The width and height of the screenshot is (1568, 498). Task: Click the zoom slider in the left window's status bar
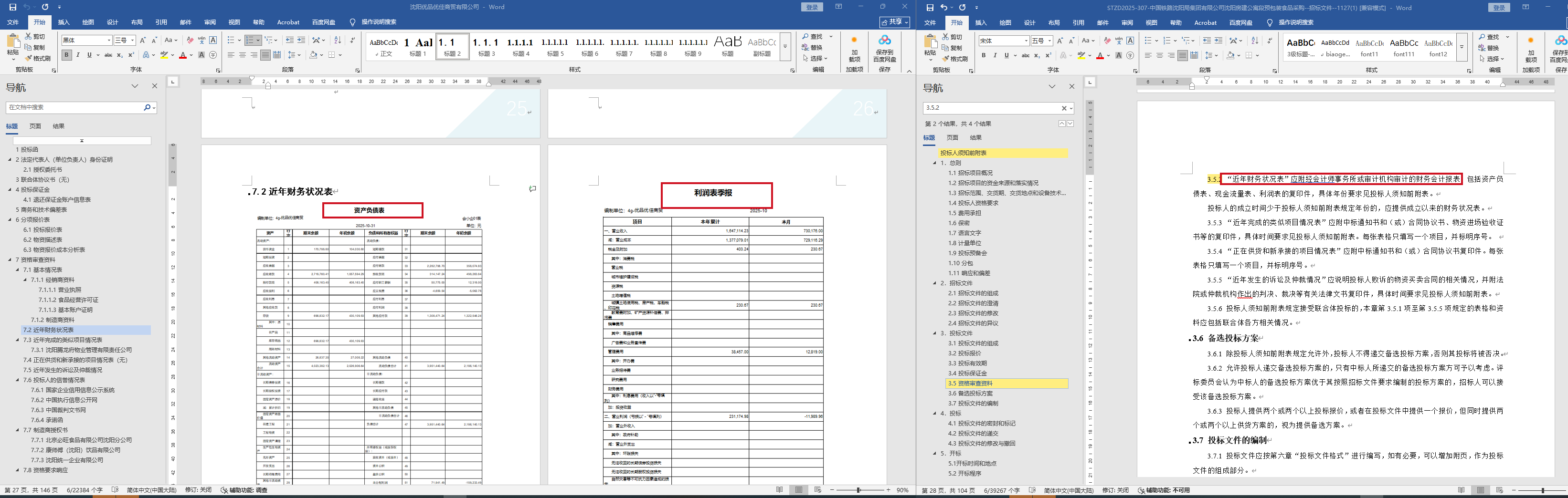coord(859,490)
